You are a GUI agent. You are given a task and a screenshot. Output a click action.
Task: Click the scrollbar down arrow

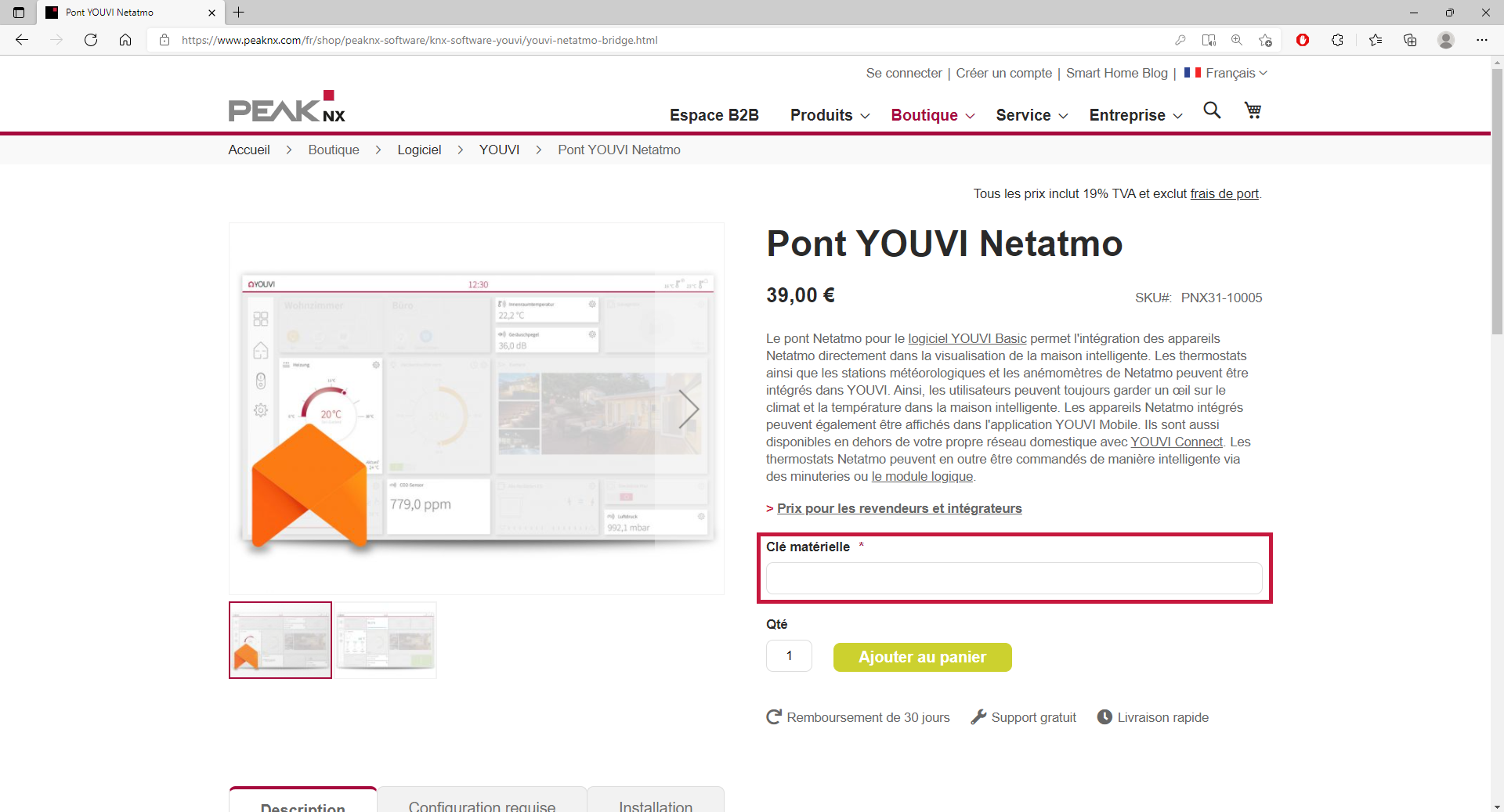pos(1497,806)
